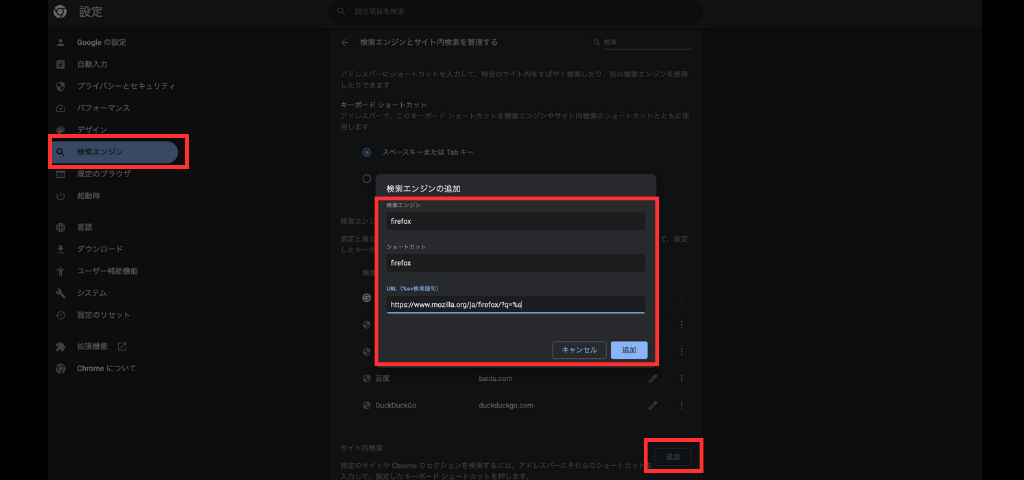The image size is (1024, 480).
Task: Click the duckduckgo.com shortcut text
Action: (x=506, y=406)
